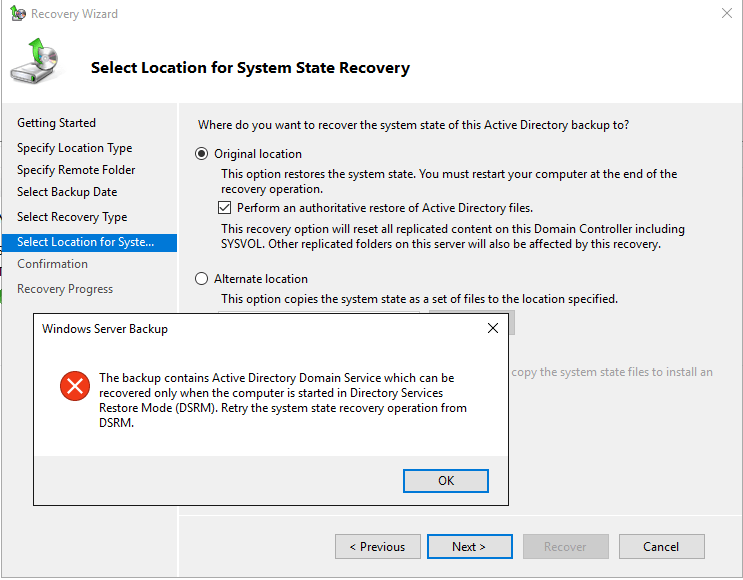Open the Specify Location Type step
Image resolution: width=743 pixels, height=580 pixels.
coord(74,148)
